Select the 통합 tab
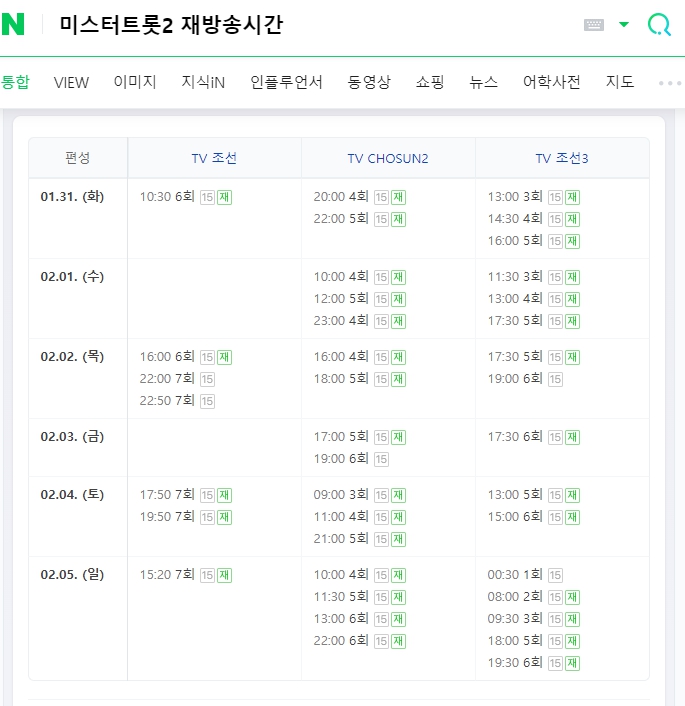The height and width of the screenshot is (706, 685). [15, 82]
